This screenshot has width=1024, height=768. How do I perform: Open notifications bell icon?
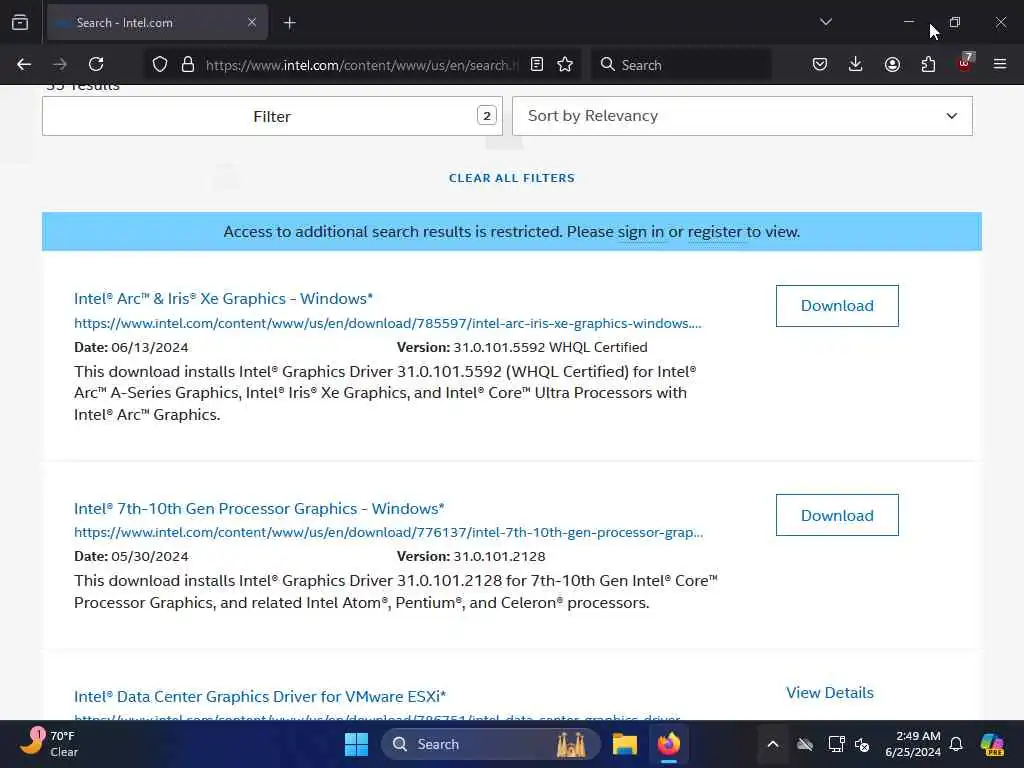[956, 744]
